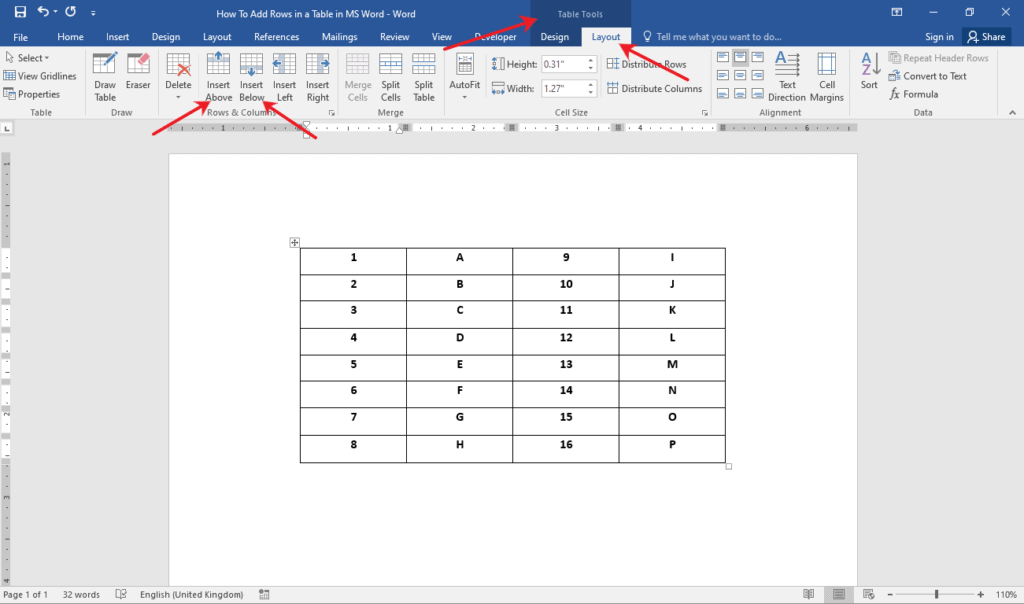Select Align Top Right alignment
1024x604 pixels.
[758, 57]
